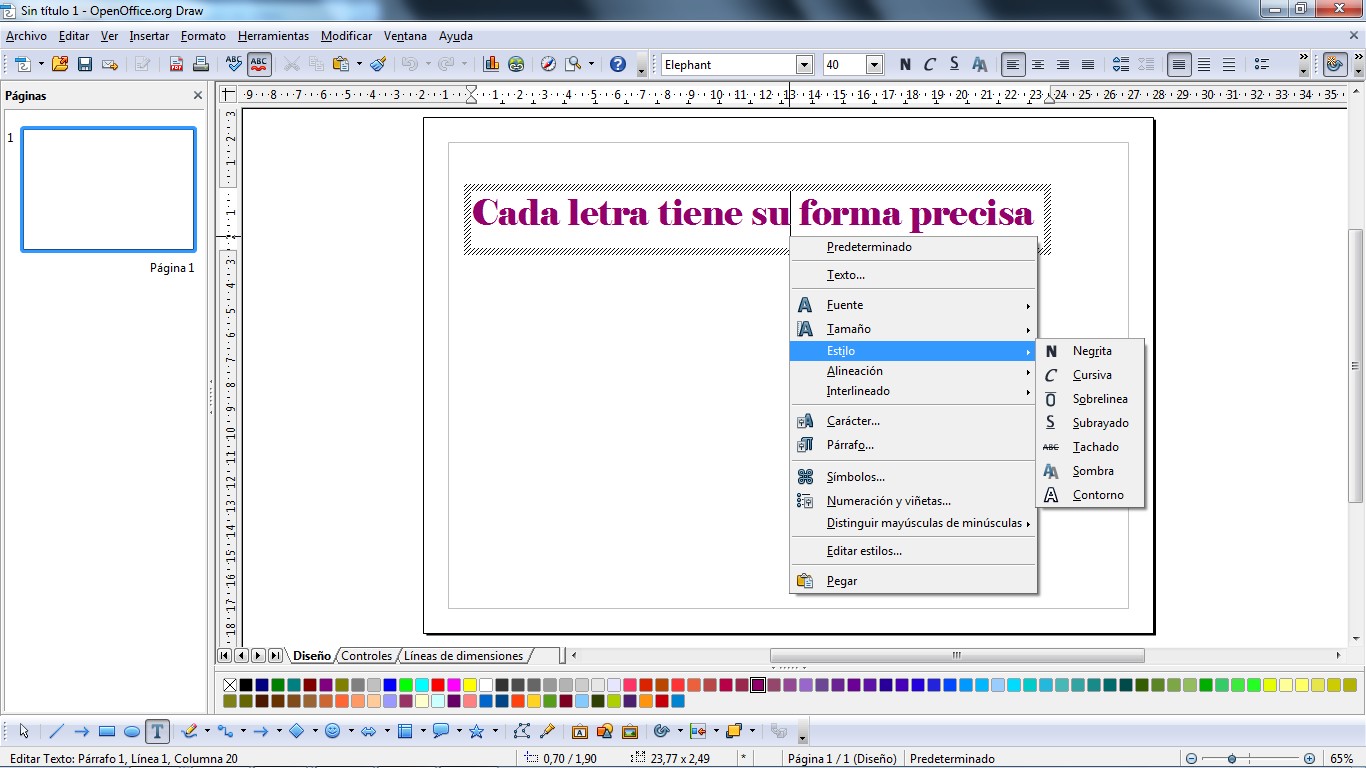Select the arrow selection tool
The image size is (1366, 768).
25,731
